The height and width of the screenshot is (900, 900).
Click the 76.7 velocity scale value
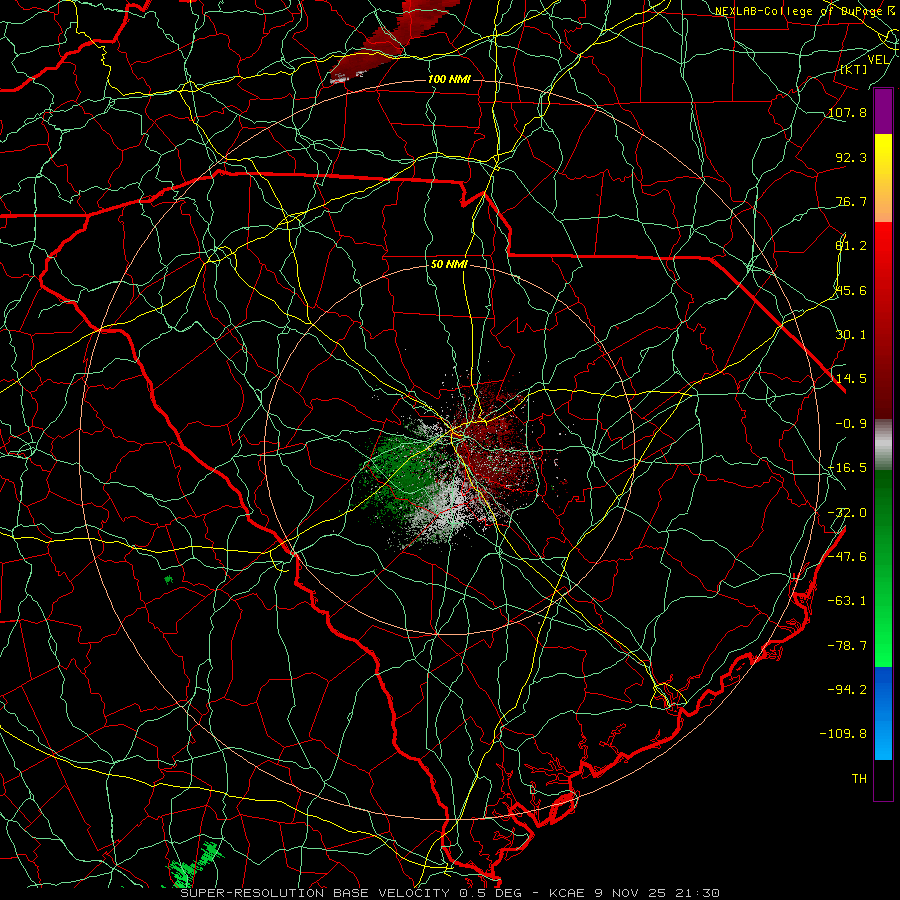pyautogui.click(x=851, y=201)
